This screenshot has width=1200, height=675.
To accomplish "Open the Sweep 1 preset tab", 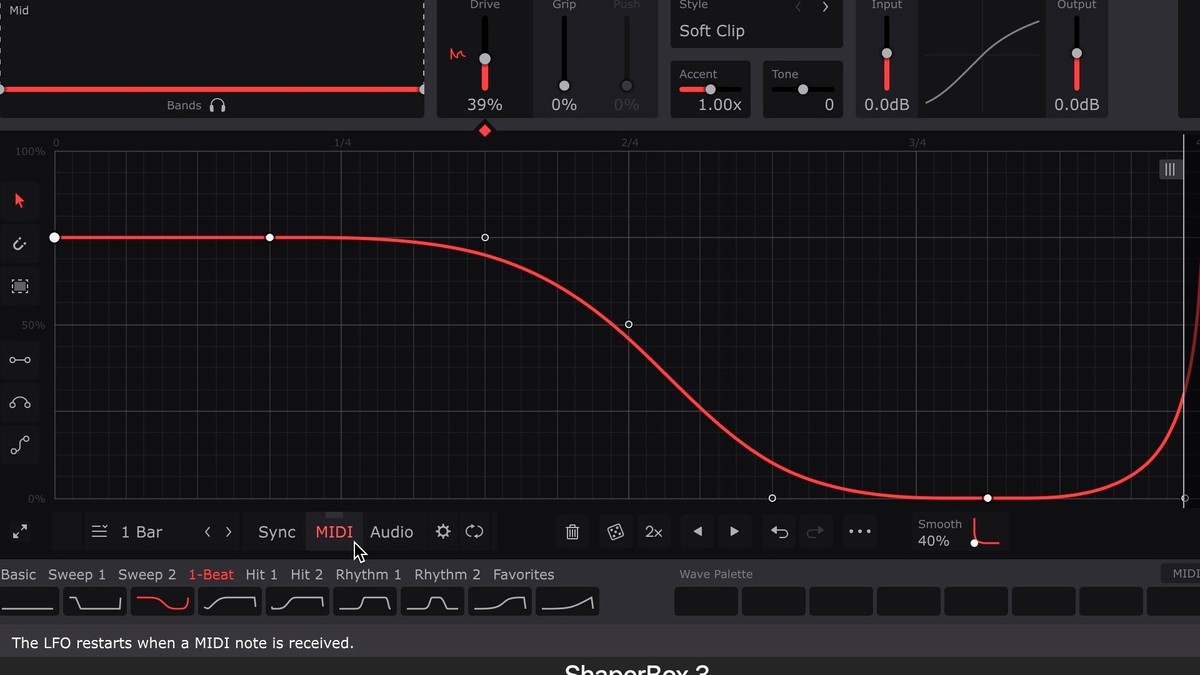I will tap(77, 575).
